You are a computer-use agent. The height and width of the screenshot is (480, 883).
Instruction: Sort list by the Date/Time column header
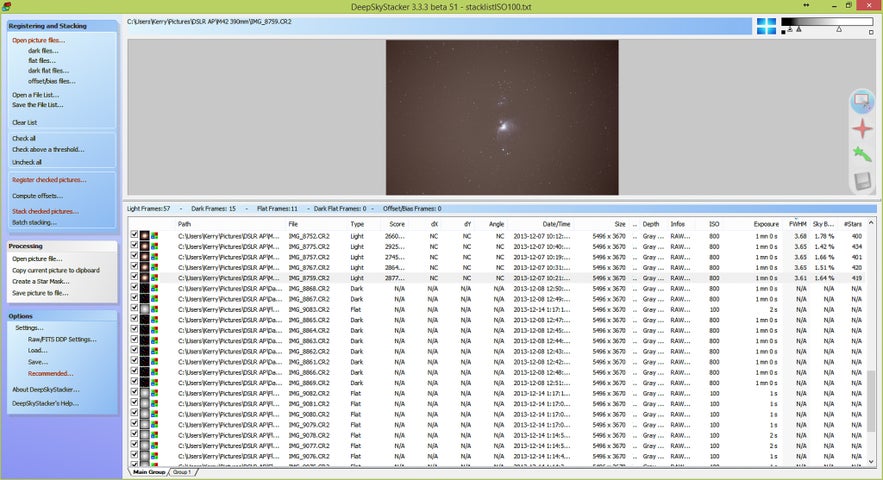[x=556, y=224]
